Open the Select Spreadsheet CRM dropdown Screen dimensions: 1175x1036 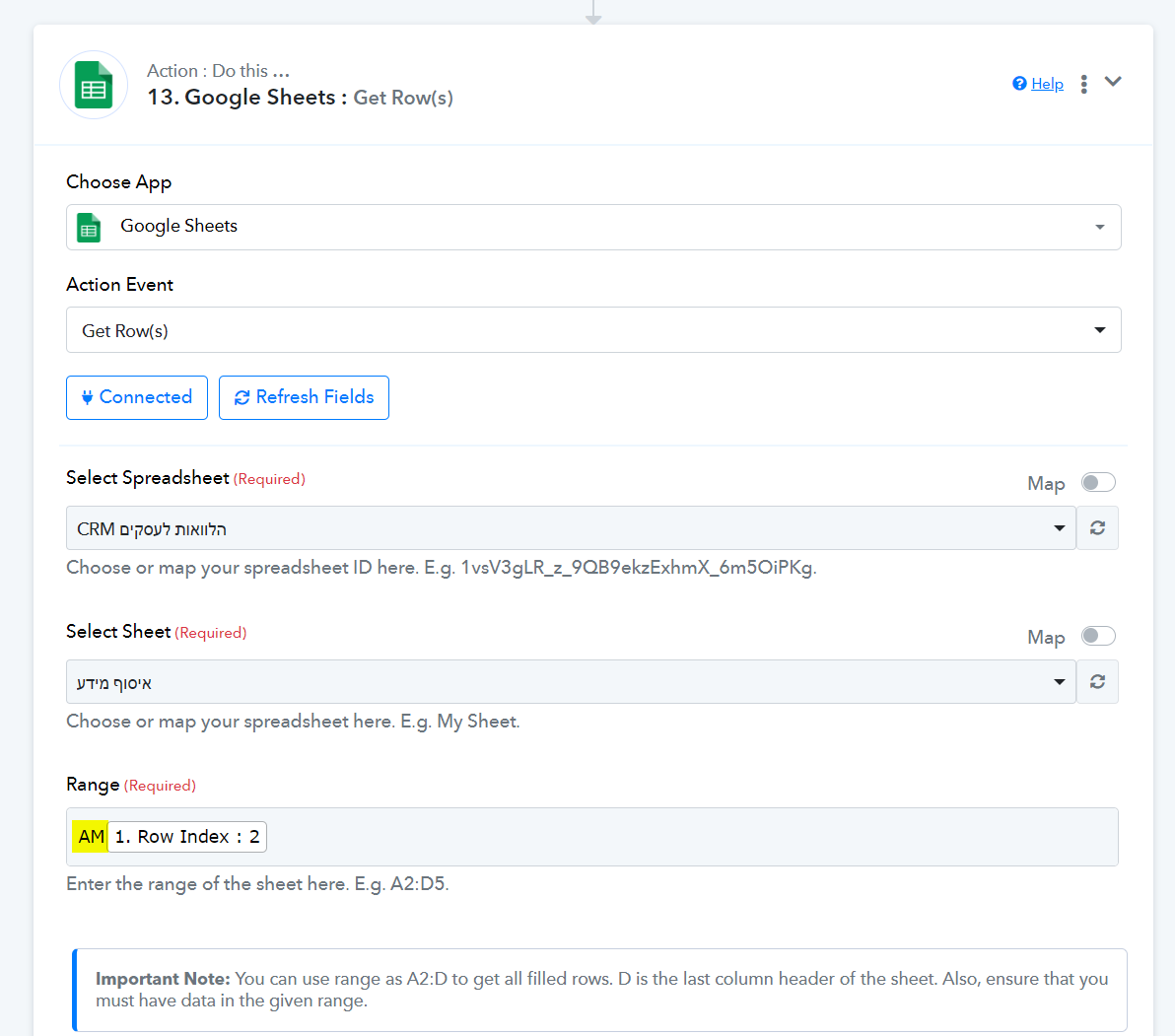point(571,528)
